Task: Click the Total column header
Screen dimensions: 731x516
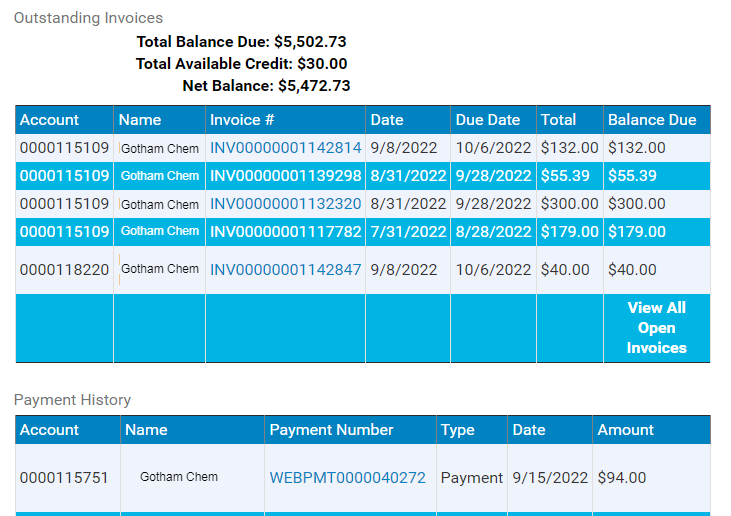Action: coord(558,120)
